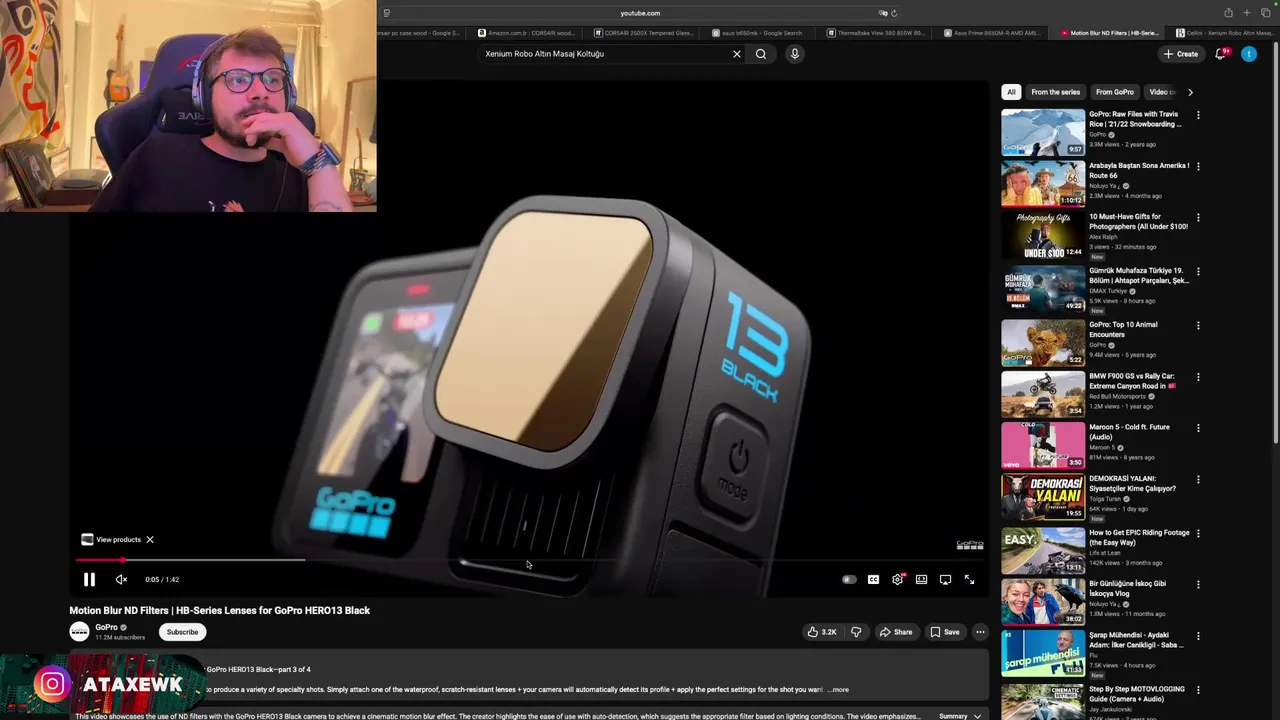Switch to asus b650mk Google Search tab

757,33
